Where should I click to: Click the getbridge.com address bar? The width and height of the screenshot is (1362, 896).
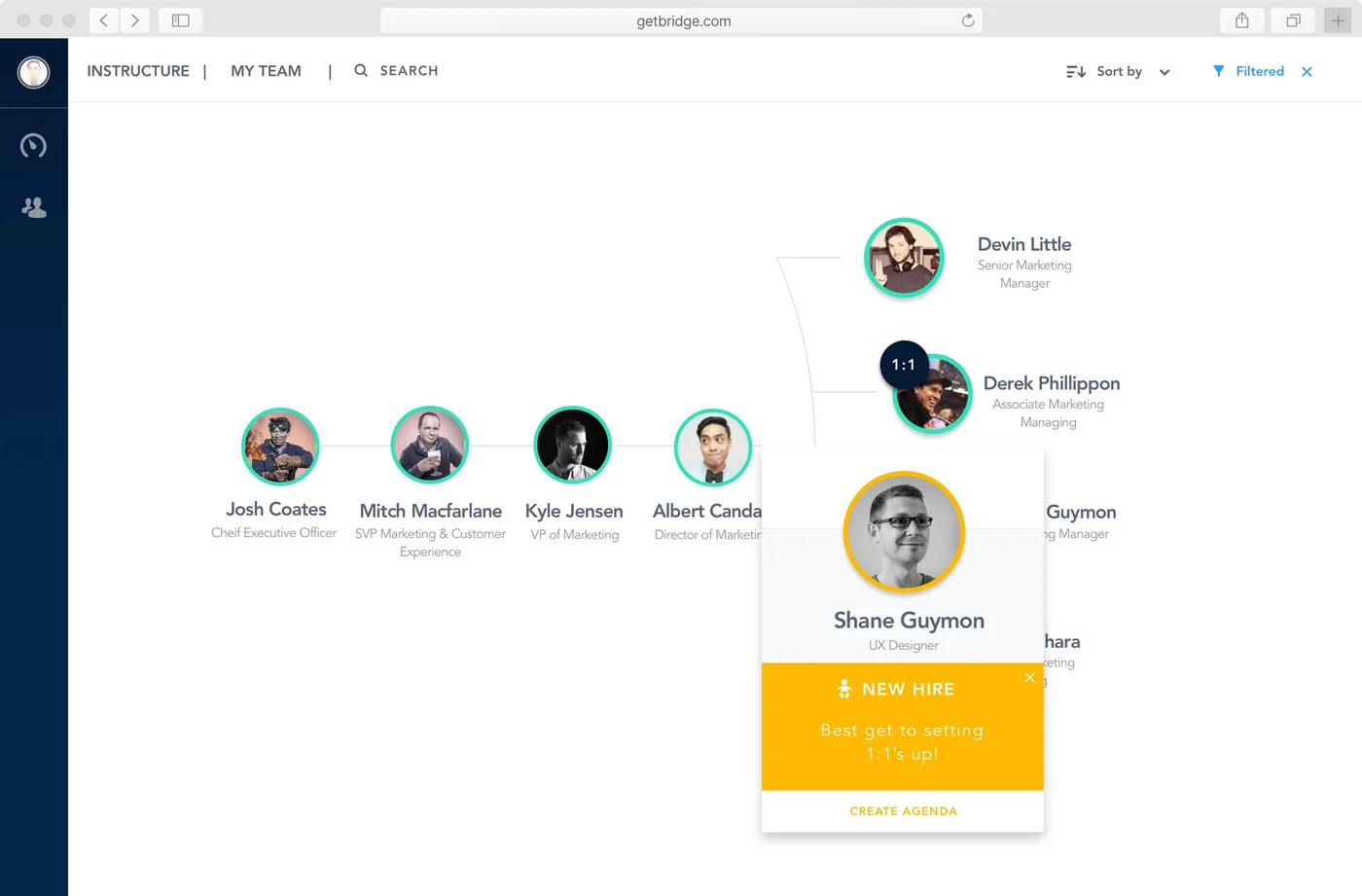[681, 20]
